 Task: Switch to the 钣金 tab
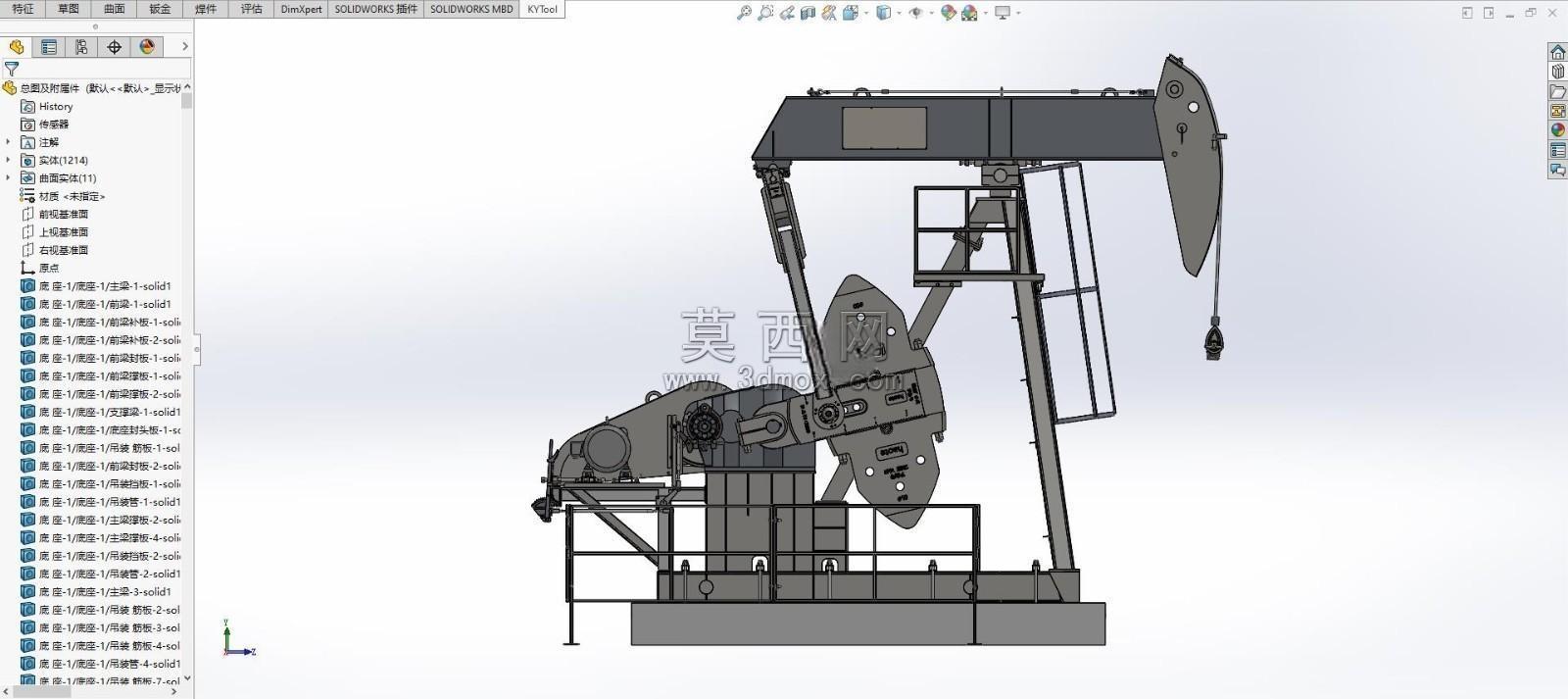click(x=160, y=9)
